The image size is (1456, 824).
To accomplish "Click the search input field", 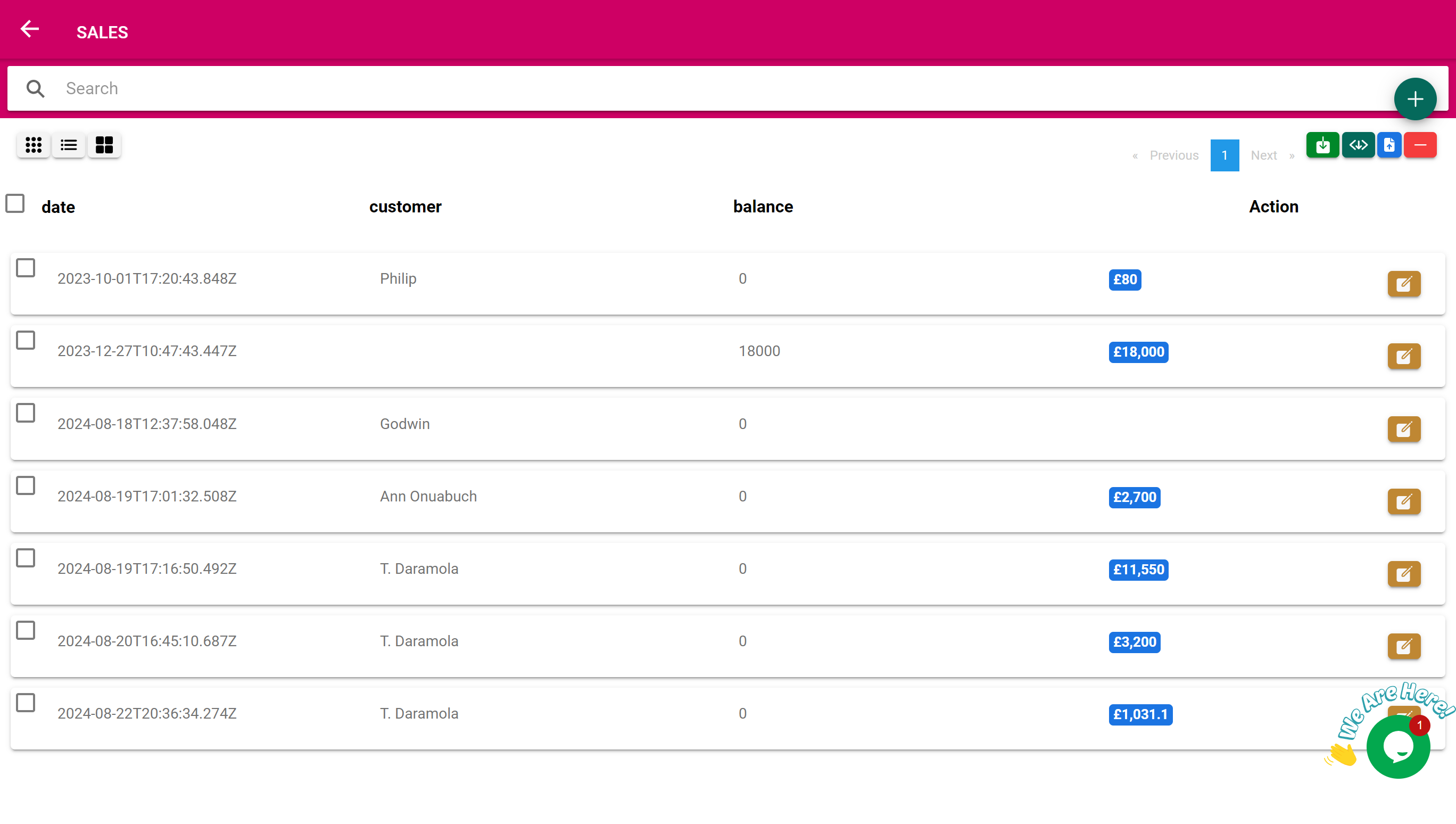I will [728, 88].
